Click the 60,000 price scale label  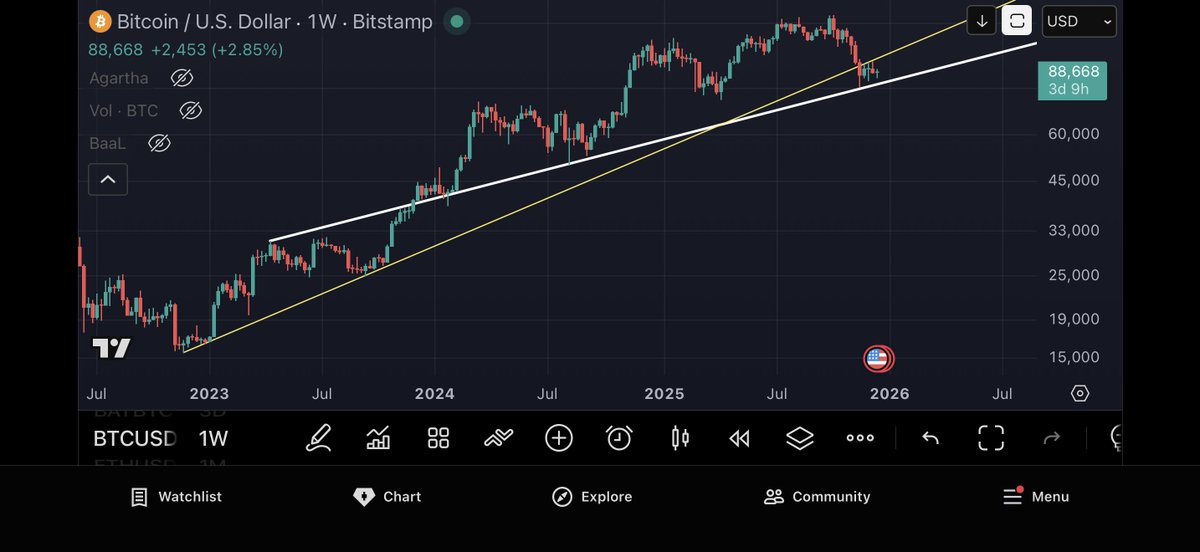[1072, 134]
